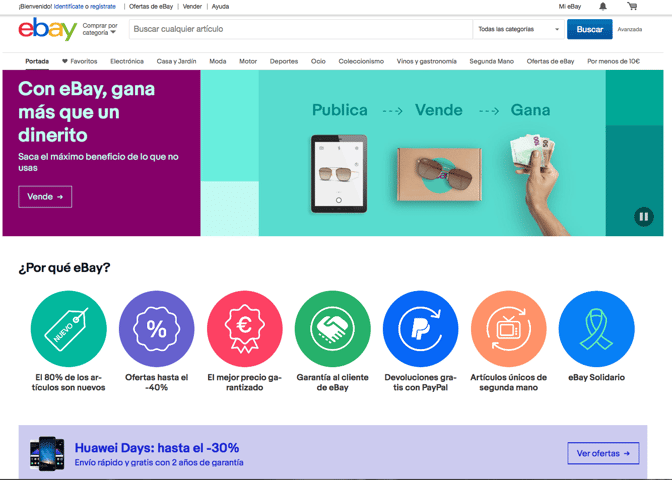The image size is (672, 480).
Task: Open 'Casa y Jardín' category tab
Action: (176, 61)
